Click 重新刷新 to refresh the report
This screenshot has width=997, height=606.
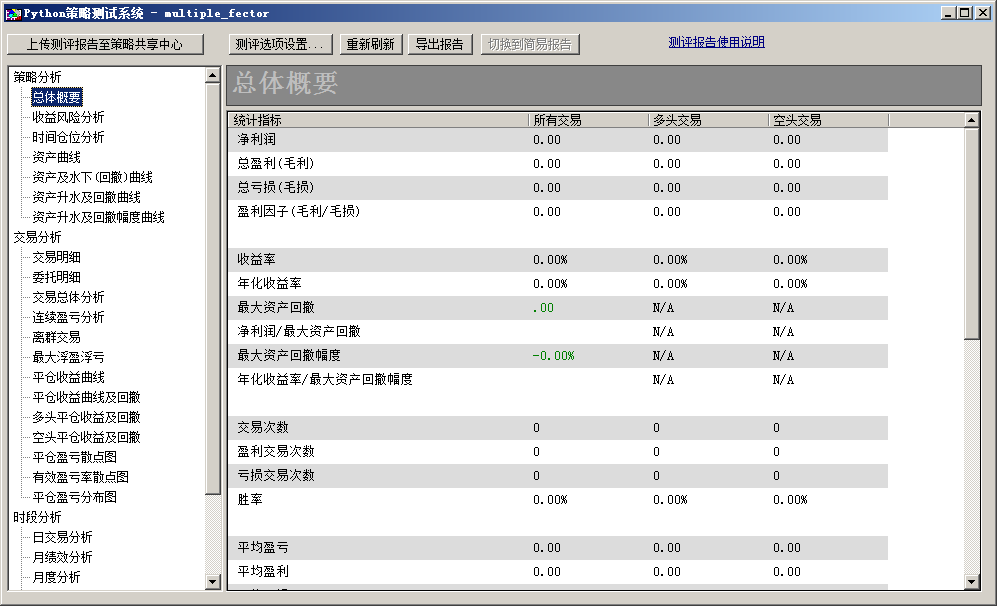[x=370, y=45]
